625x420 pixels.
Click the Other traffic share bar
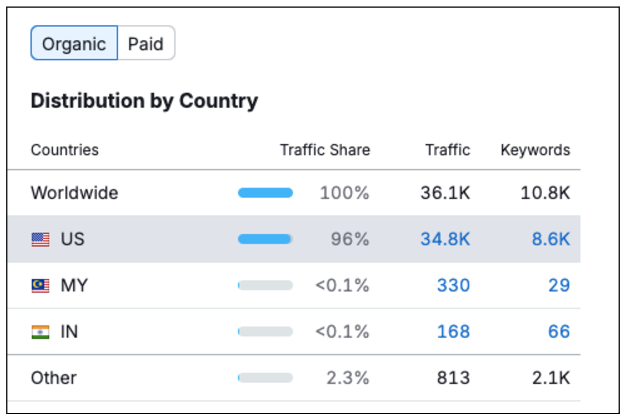(x=265, y=378)
